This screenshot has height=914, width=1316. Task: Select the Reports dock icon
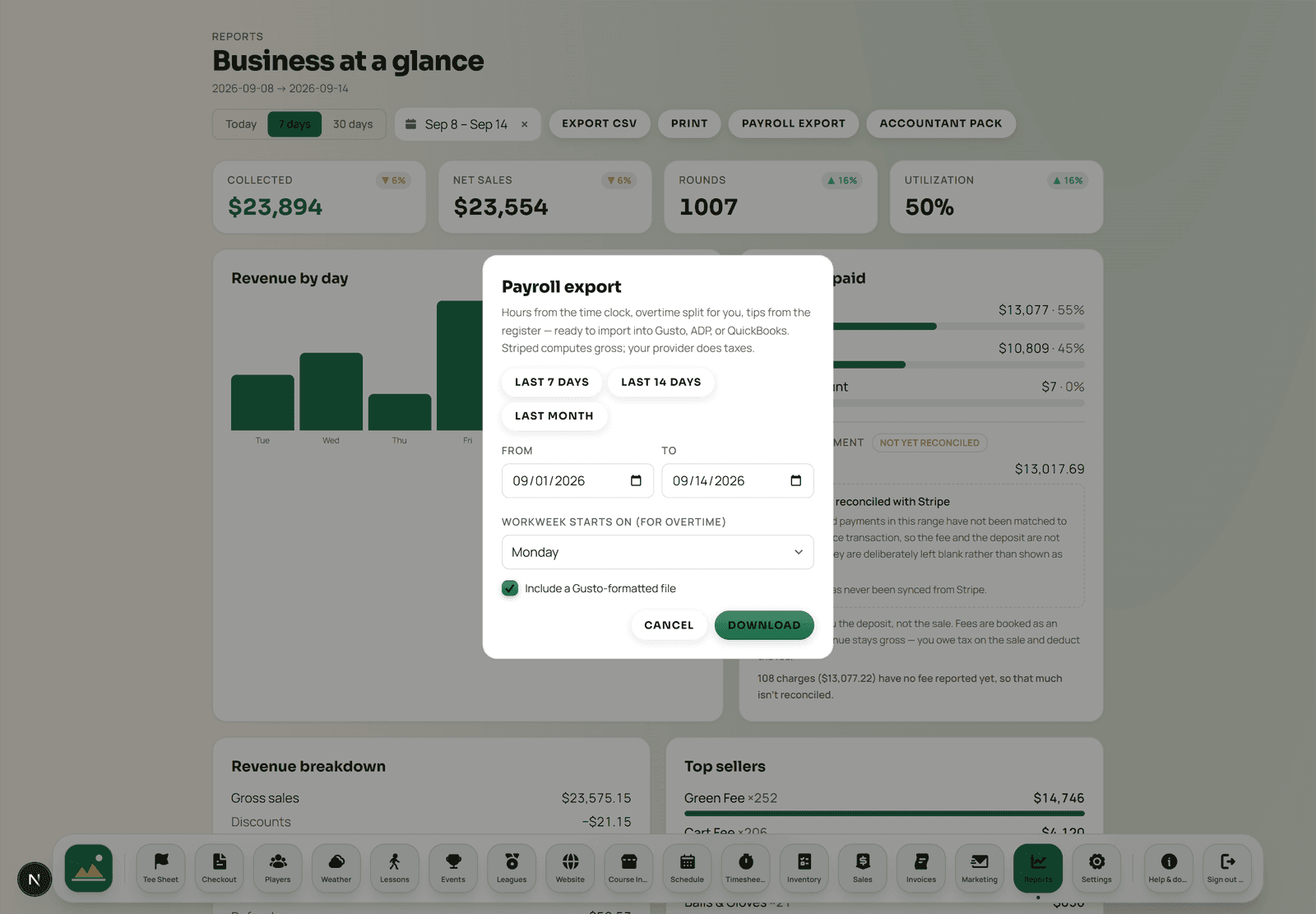(x=1038, y=868)
